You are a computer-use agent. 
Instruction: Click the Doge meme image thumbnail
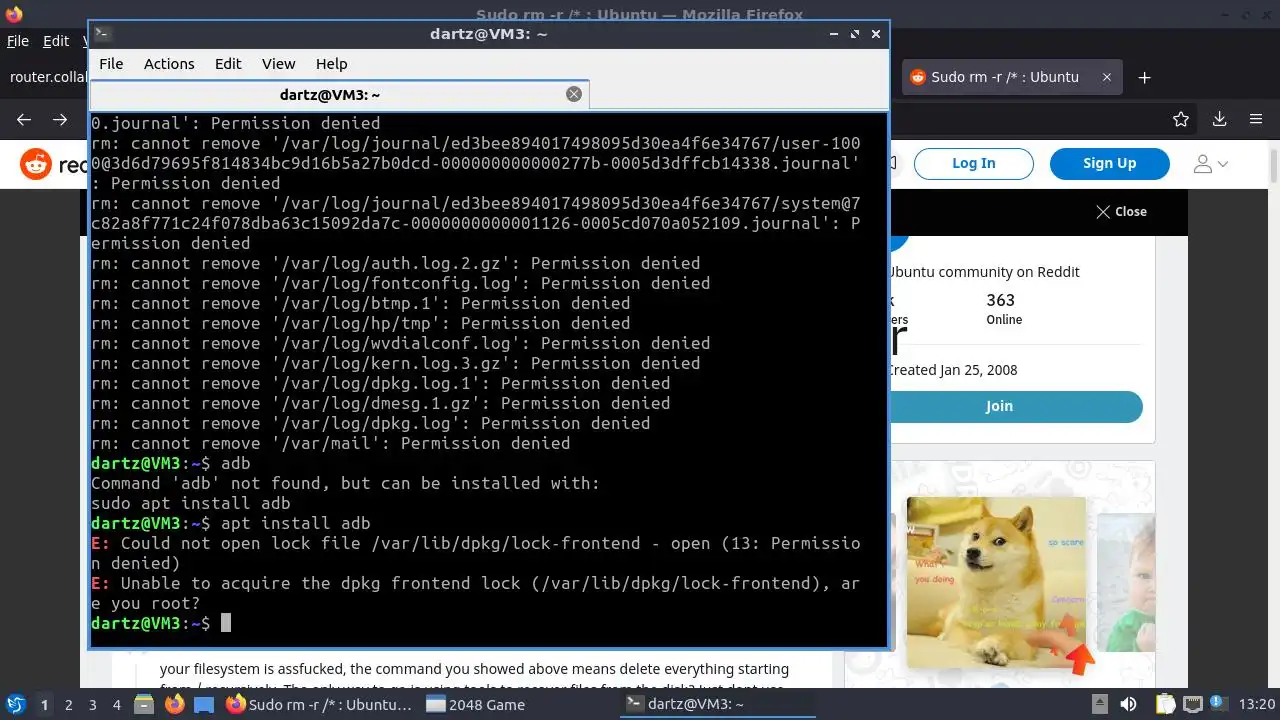click(x=996, y=583)
